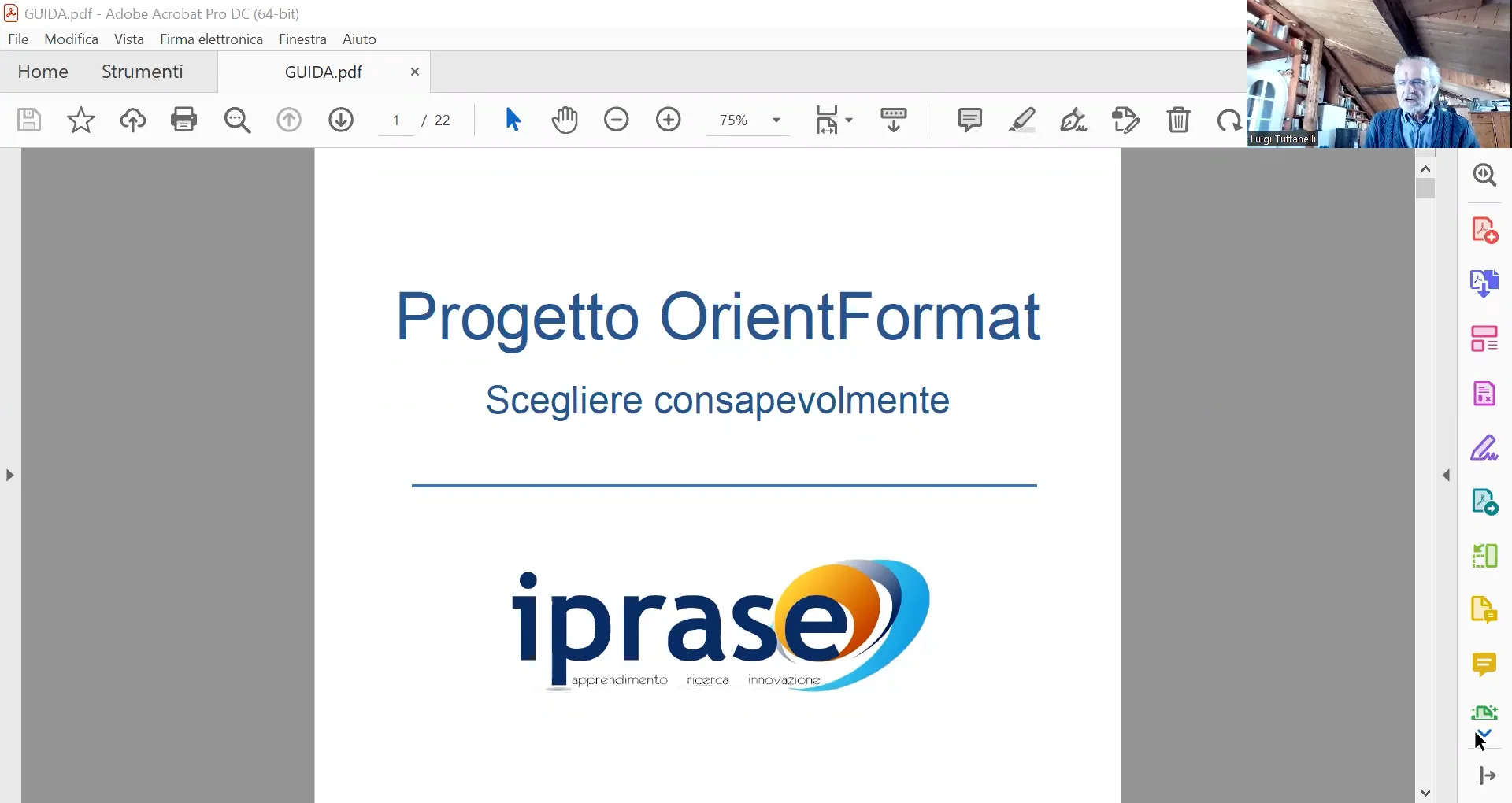Click the Save icon
Viewport: 1512px width, 803px height.
pyautogui.click(x=28, y=120)
